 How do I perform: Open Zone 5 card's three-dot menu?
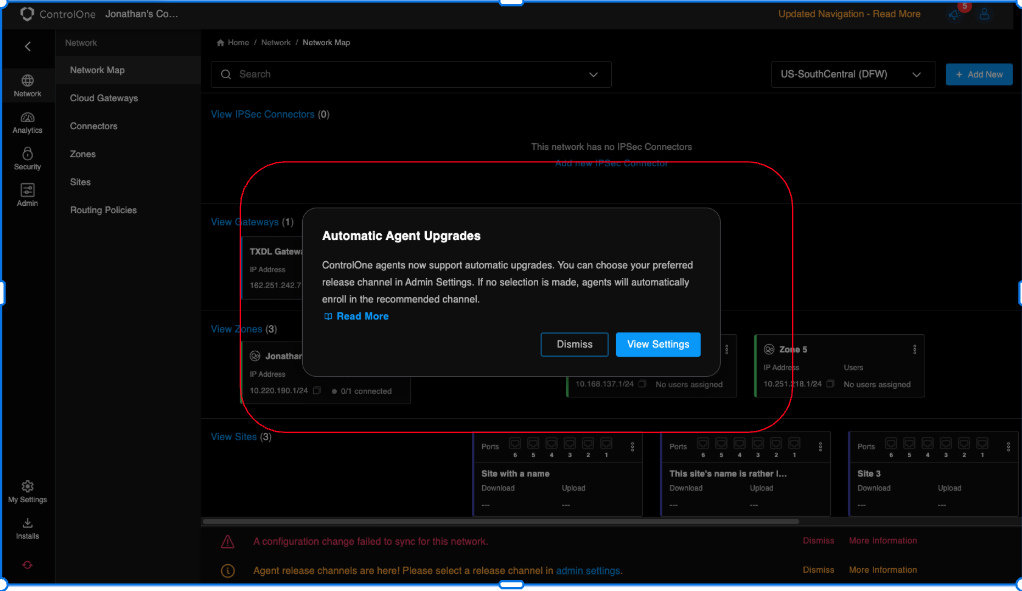[914, 349]
